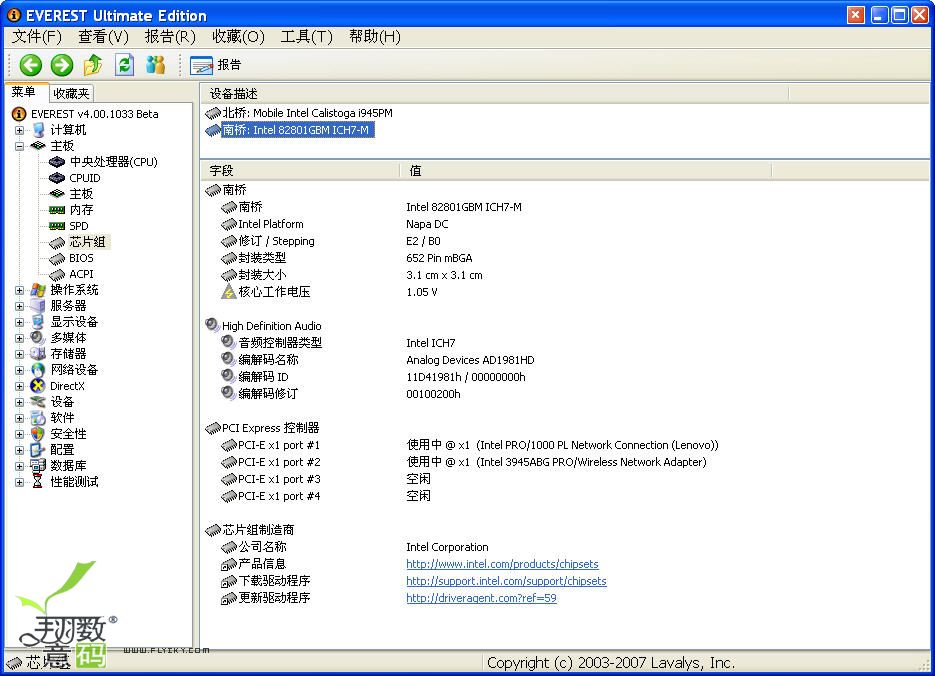Expand the 操作系统 tree node

20,290
